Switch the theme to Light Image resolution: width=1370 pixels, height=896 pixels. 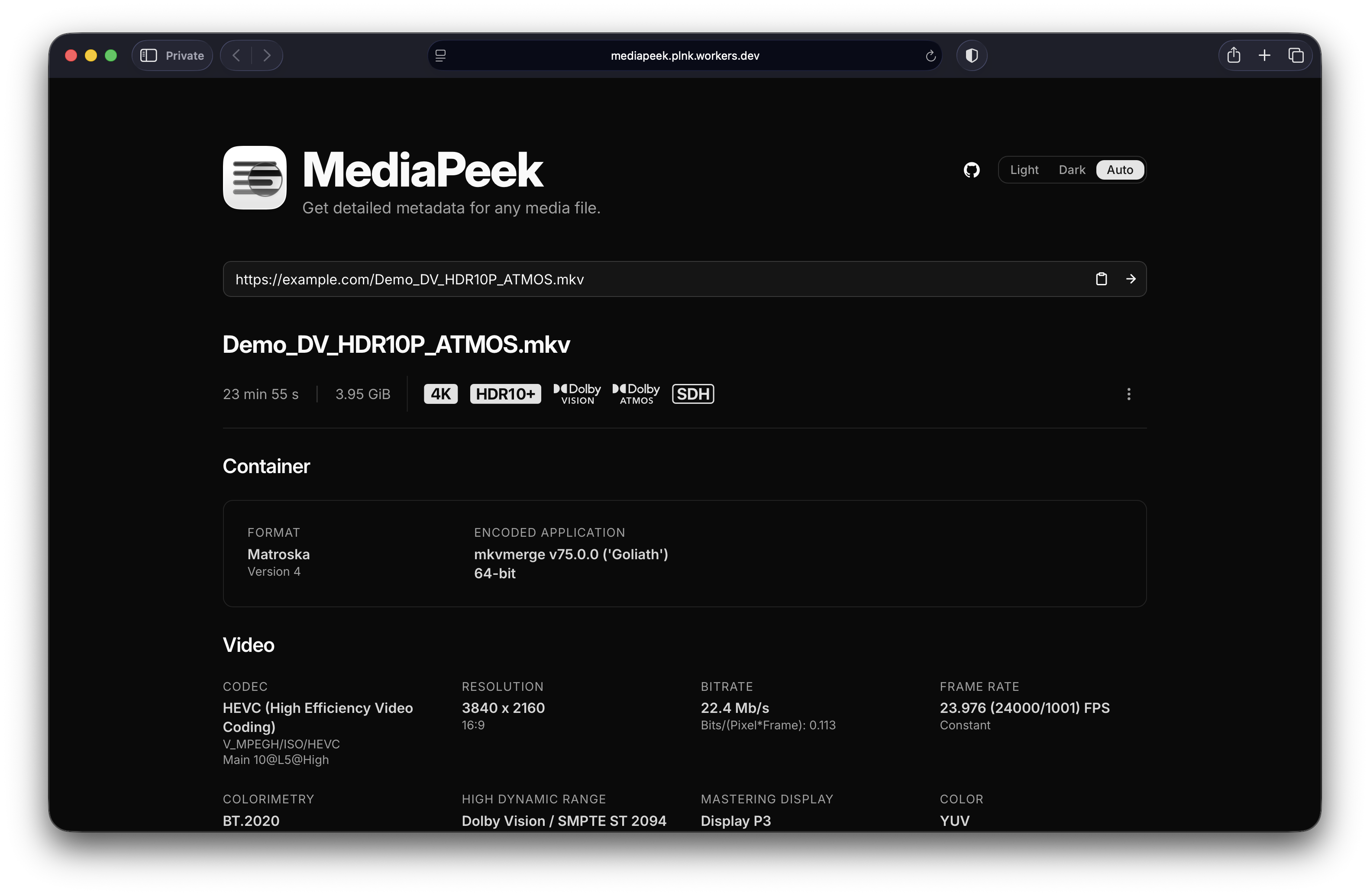[x=1024, y=170]
